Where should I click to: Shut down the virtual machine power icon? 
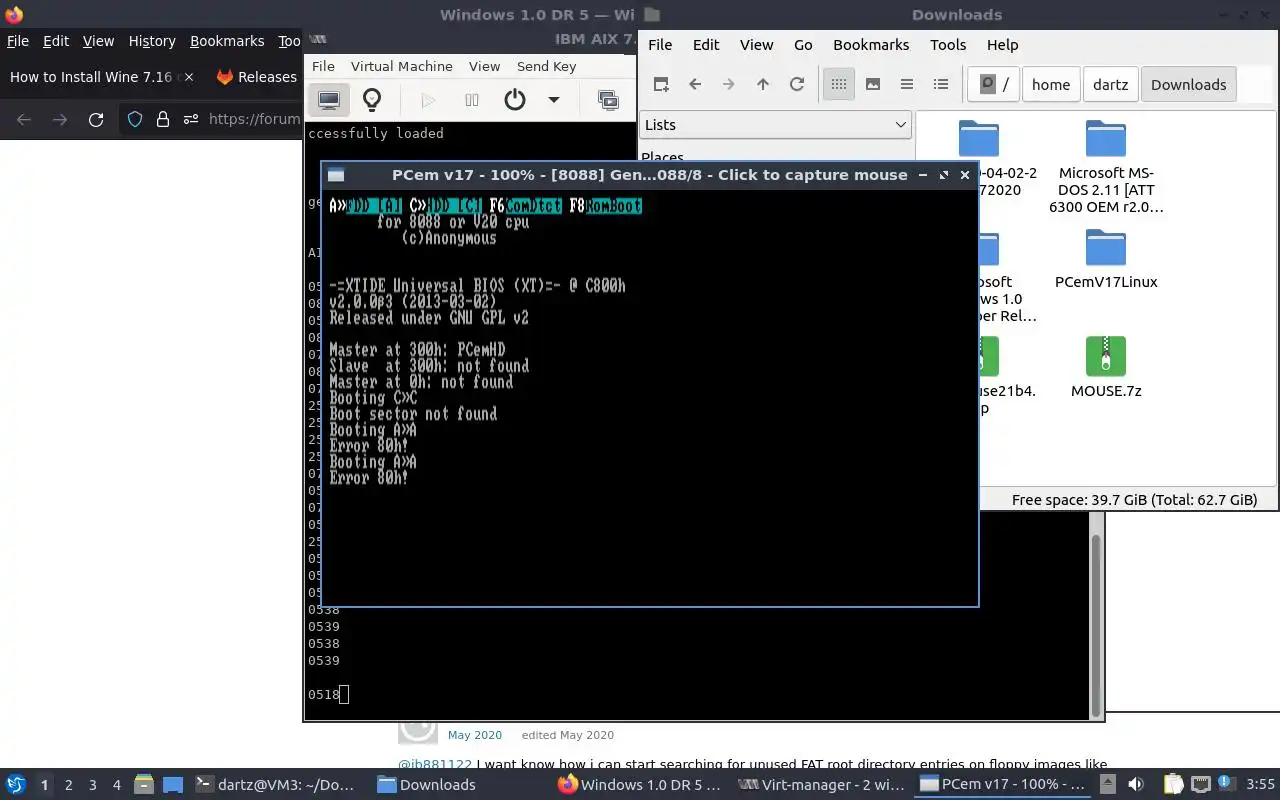pyautogui.click(x=515, y=100)
